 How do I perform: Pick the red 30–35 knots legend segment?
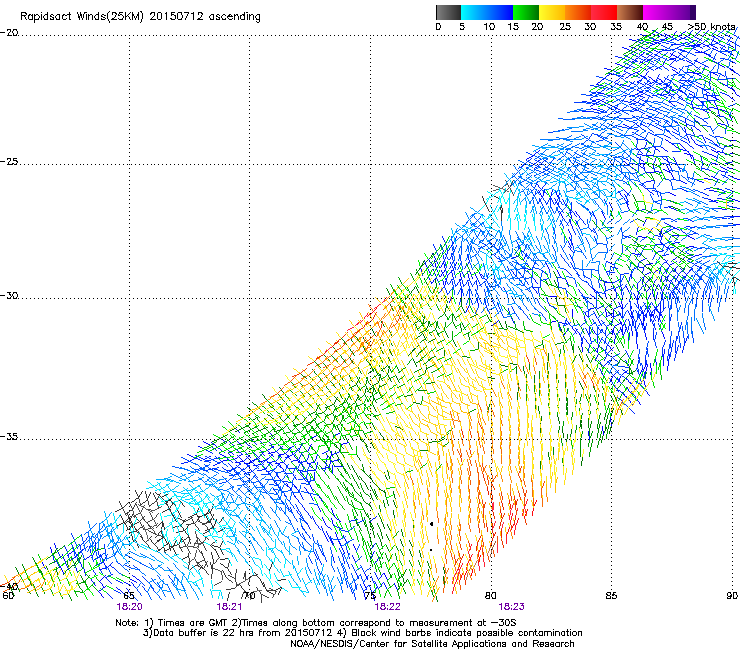pos(604,12)
